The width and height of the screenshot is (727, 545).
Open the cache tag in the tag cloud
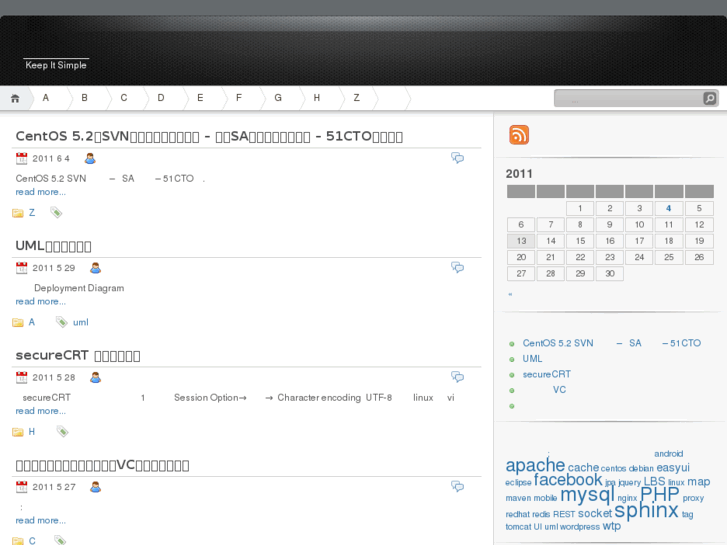point(583,468)
